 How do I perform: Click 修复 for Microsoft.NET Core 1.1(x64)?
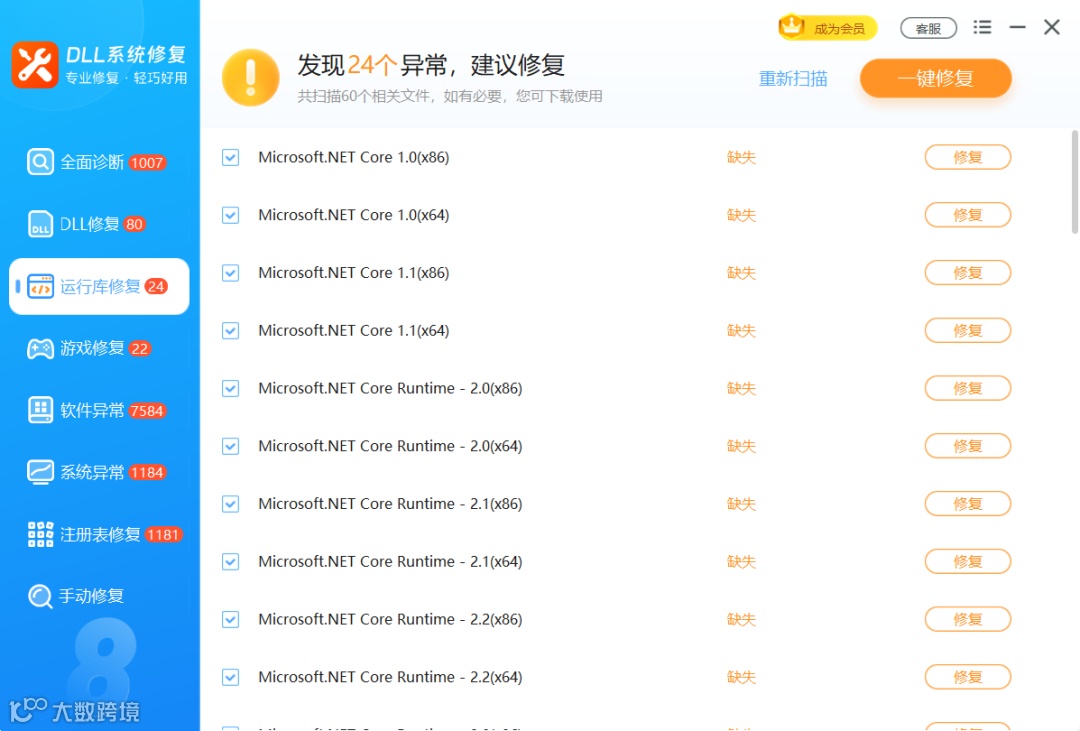click(968, 331)
